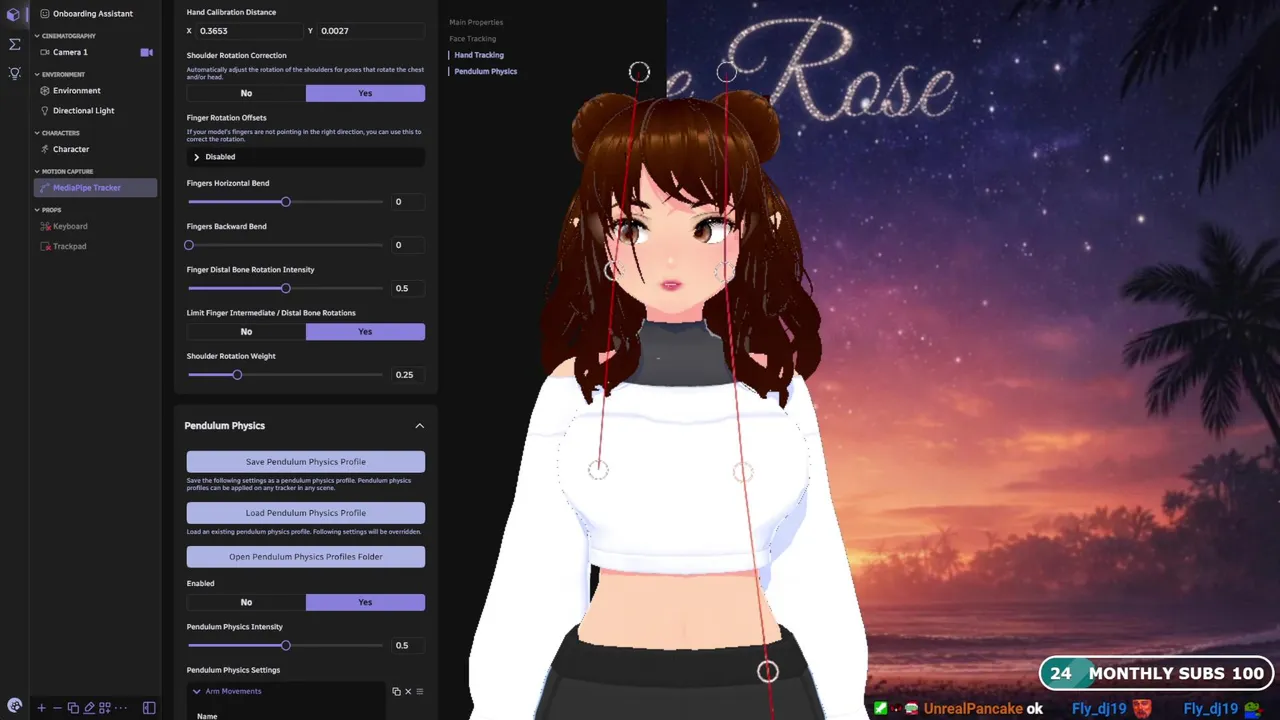Click the MediaPipe Tracker asset icon

click(x=45, y=188)
